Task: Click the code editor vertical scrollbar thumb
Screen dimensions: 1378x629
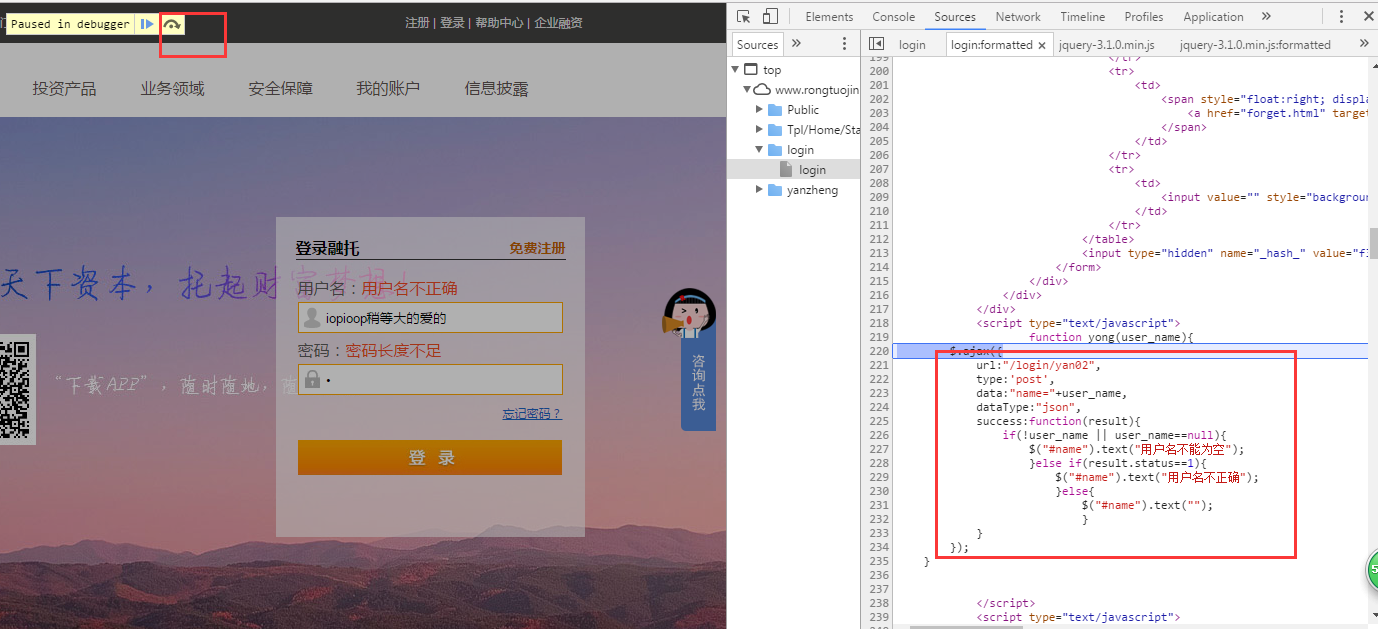Action: (1374, 243)
